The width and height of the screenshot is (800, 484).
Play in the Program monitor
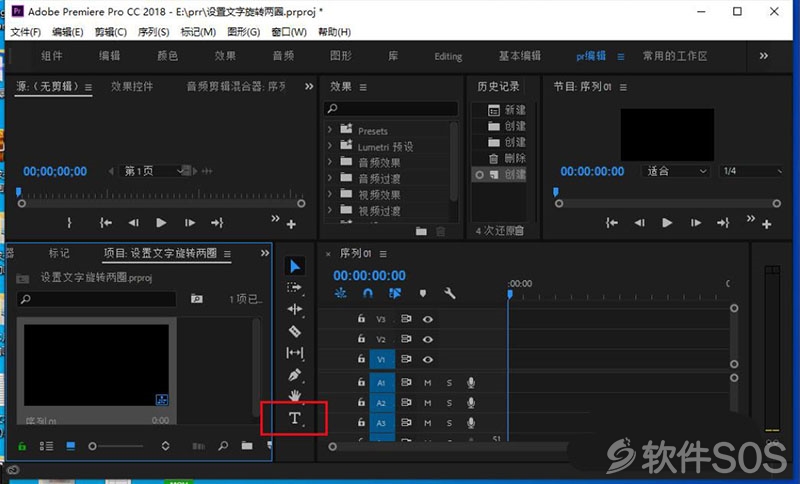coord(666,223)
